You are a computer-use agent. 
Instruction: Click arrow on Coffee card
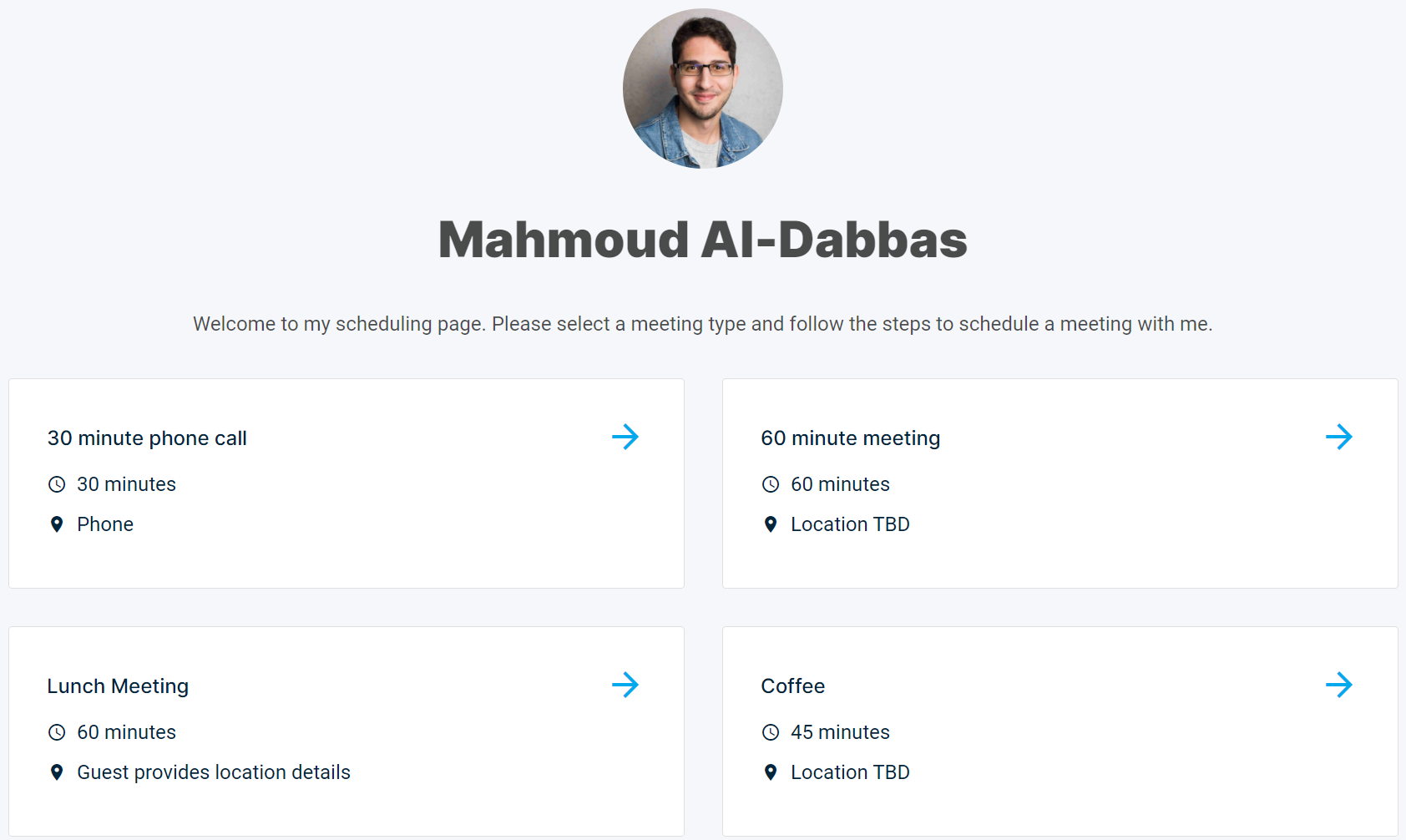coord(1338,685)
